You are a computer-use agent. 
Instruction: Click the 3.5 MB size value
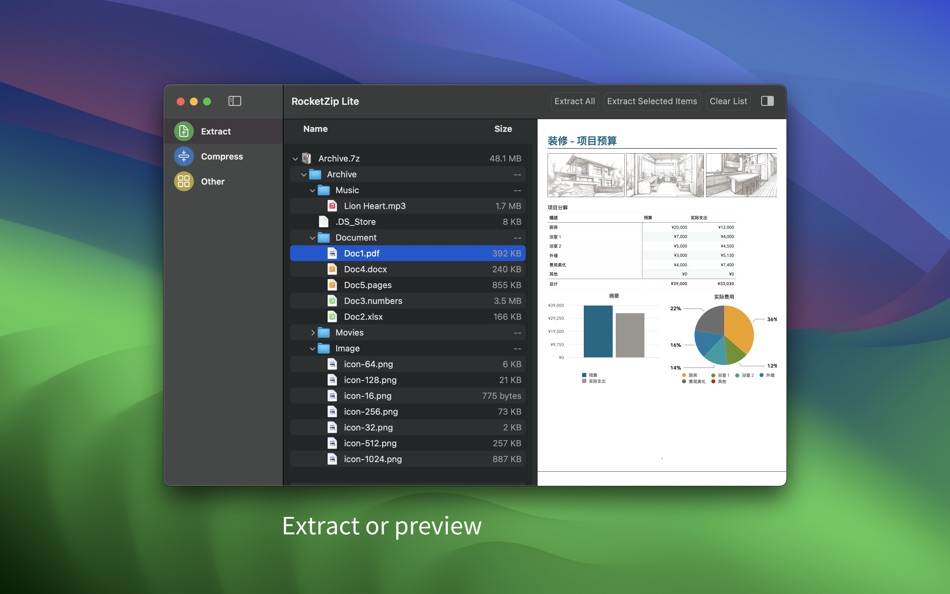pyautogui.click(x=507, y=301)
